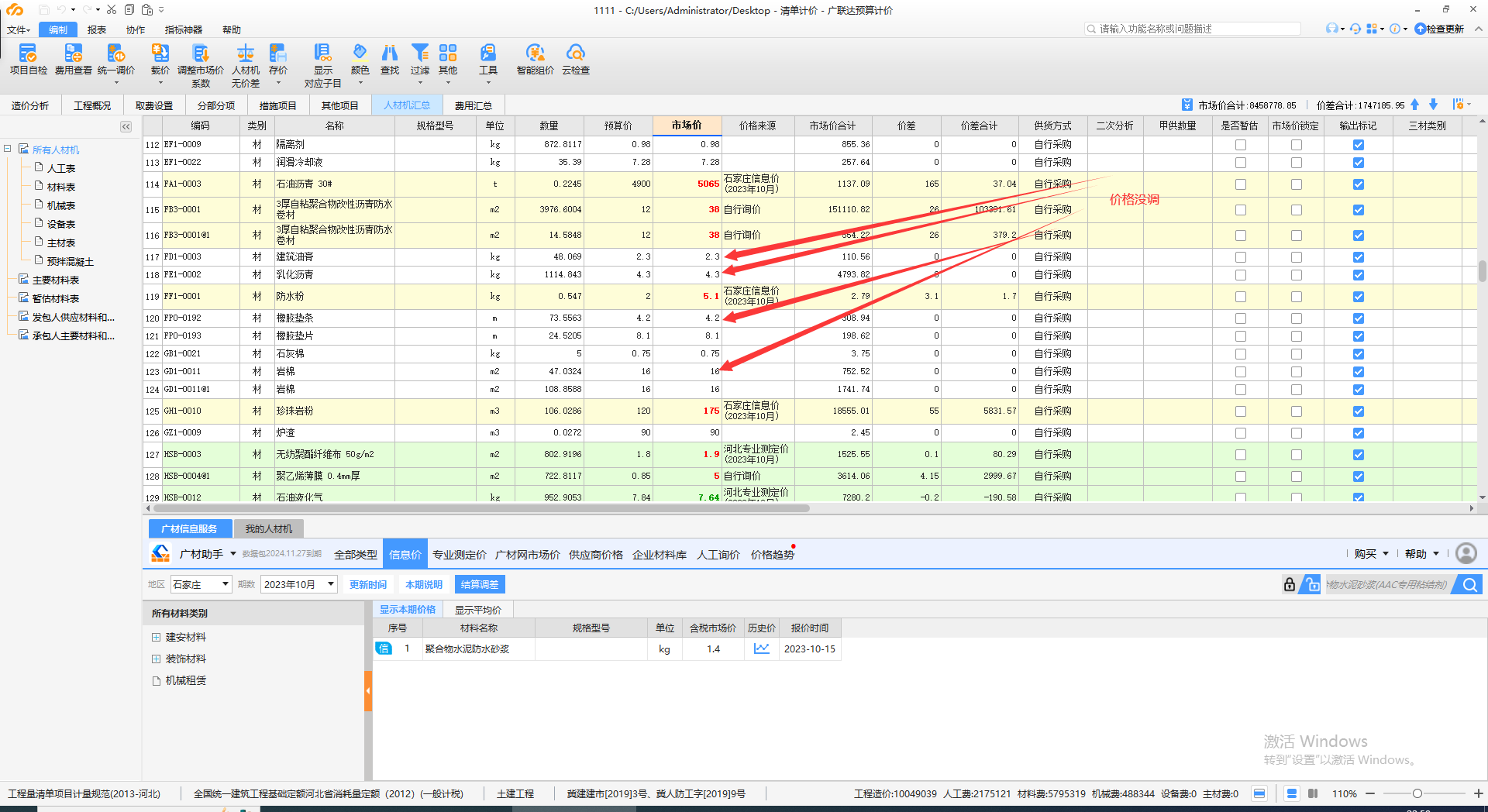Click the 本期说明 button
Screen dimensions: 1488x812
tap(424, 585)
